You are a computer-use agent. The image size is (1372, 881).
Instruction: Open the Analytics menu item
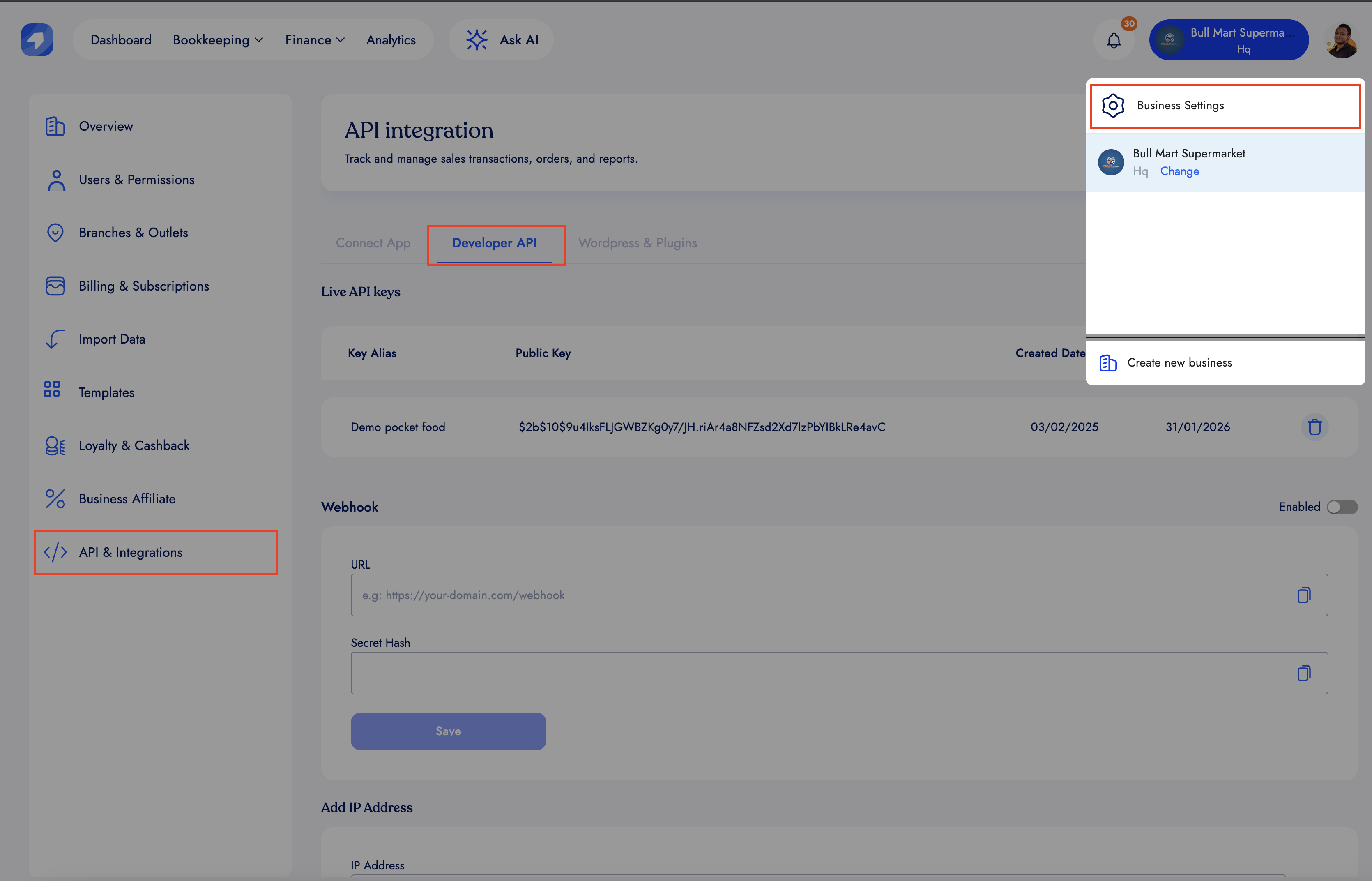[x=391, y=40]
